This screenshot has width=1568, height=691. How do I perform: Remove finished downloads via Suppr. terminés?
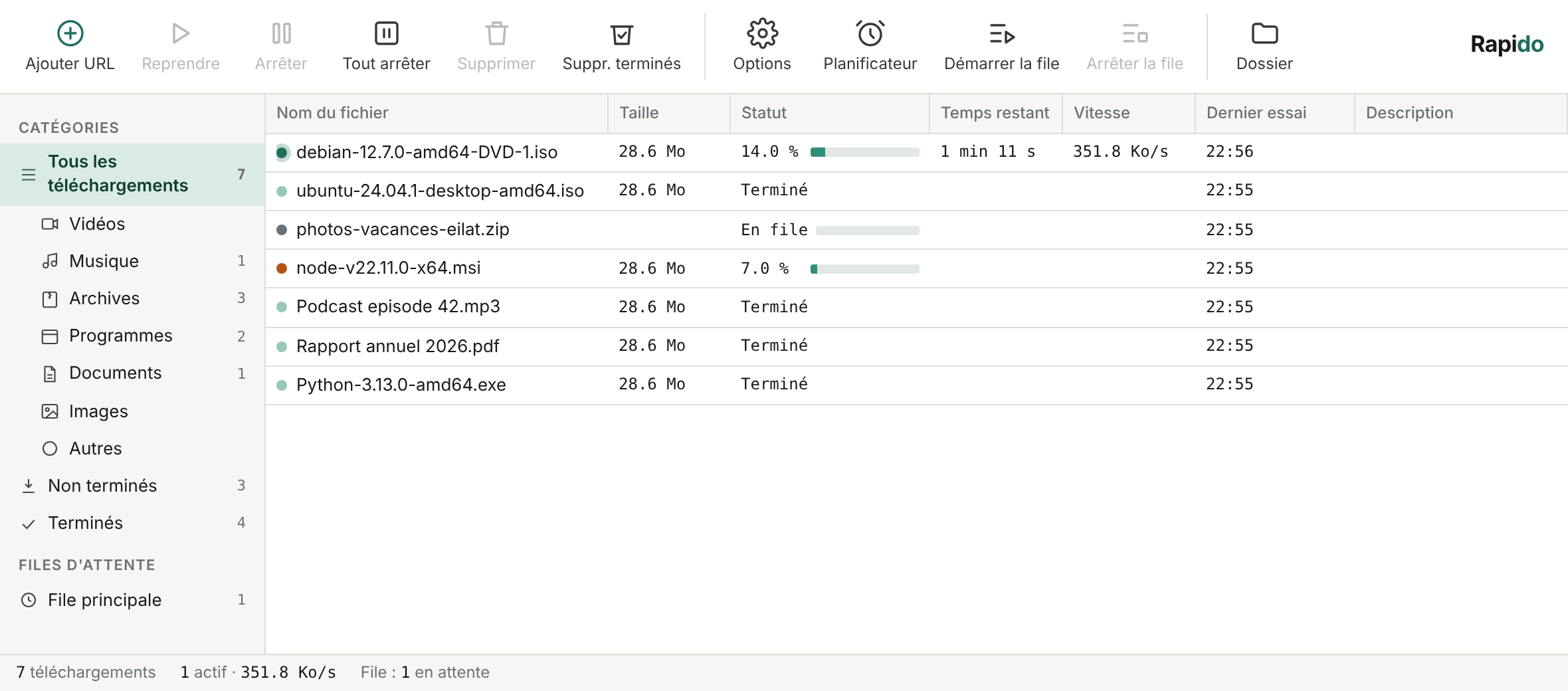pyautogui.click(x=621, y=45)
